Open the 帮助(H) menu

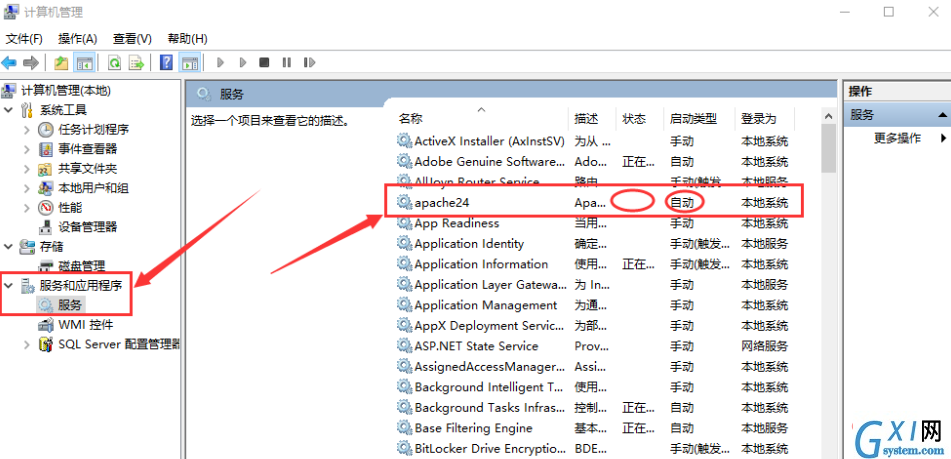click(187, 39)
